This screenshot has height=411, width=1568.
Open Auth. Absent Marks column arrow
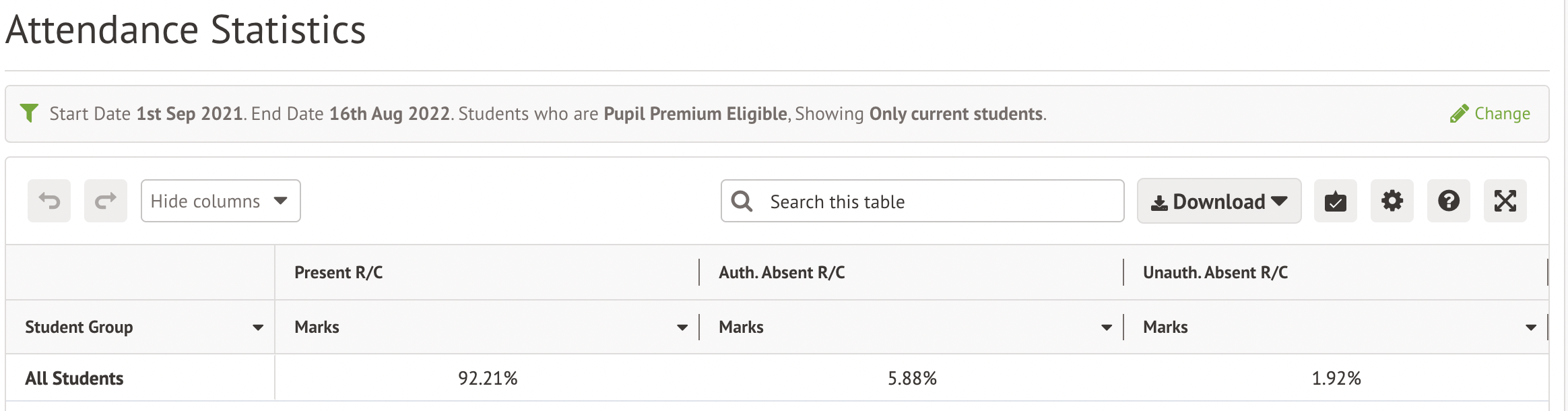1107,327
